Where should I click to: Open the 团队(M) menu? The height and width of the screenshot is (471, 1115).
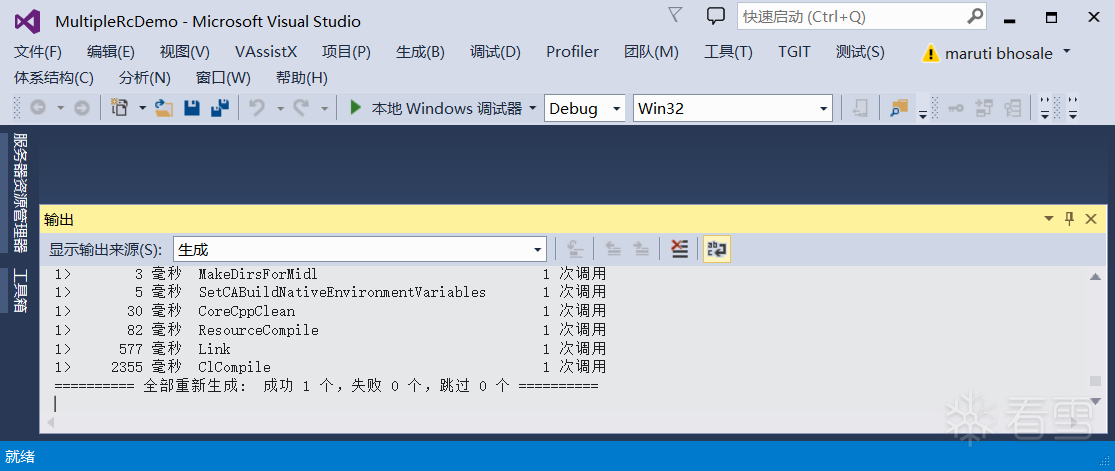[x=651, y=52]
